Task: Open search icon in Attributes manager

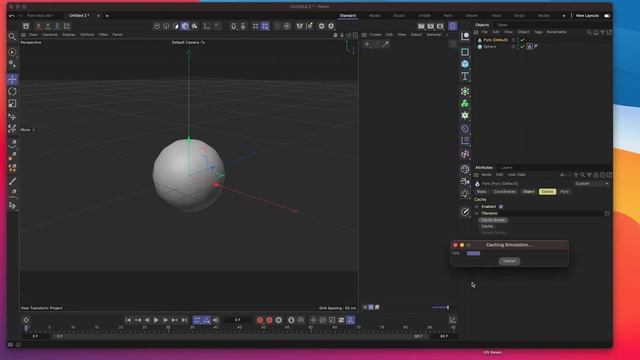Action: [x=582, y=175]
